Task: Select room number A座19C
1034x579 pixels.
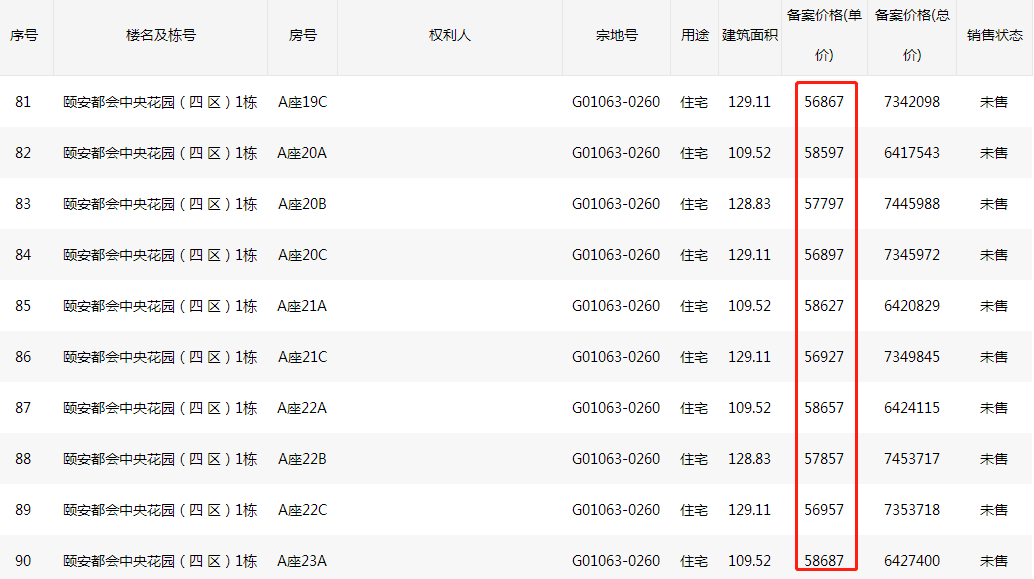Action: [303, 102]
